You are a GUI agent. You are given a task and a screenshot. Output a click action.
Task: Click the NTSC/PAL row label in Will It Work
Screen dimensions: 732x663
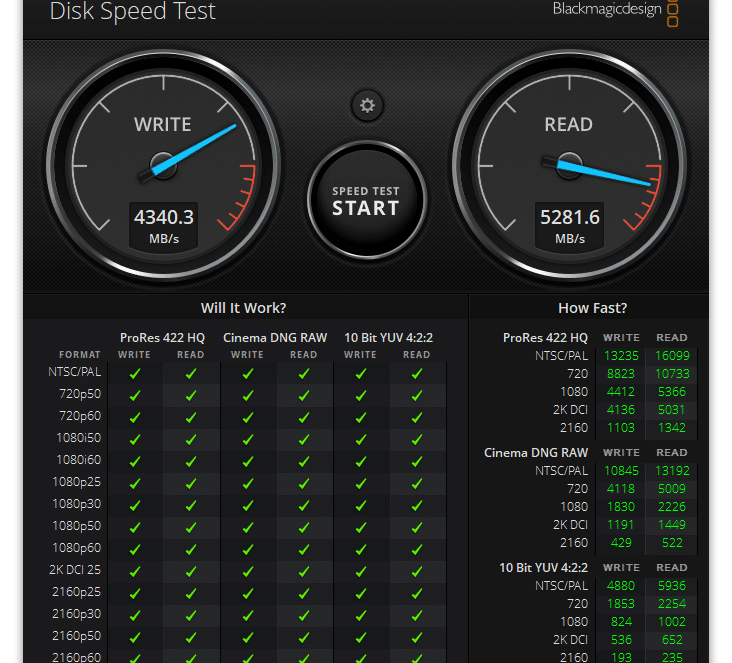tap(75, 372)
